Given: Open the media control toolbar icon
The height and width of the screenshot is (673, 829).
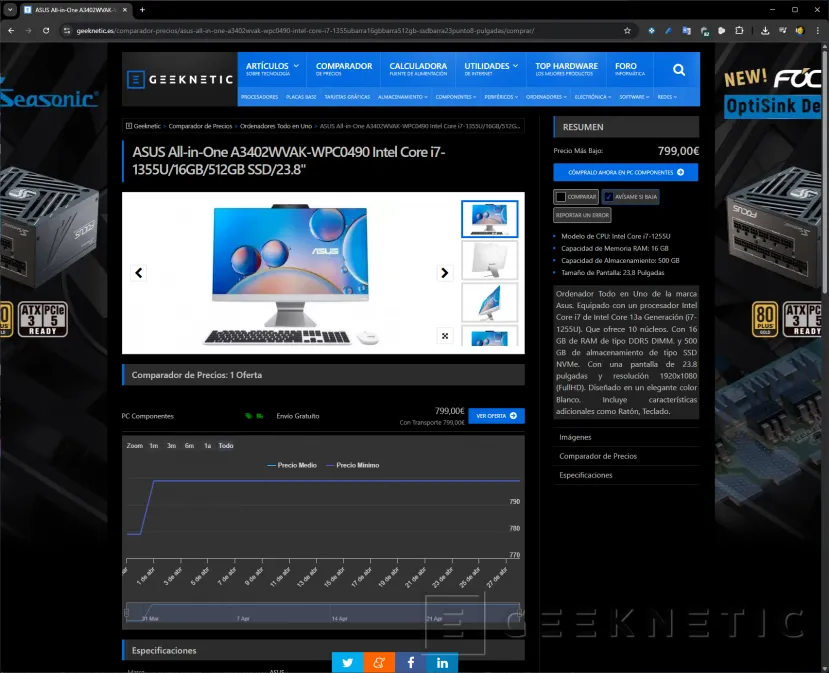Looking at the screenshot, I should pos(782,31).
